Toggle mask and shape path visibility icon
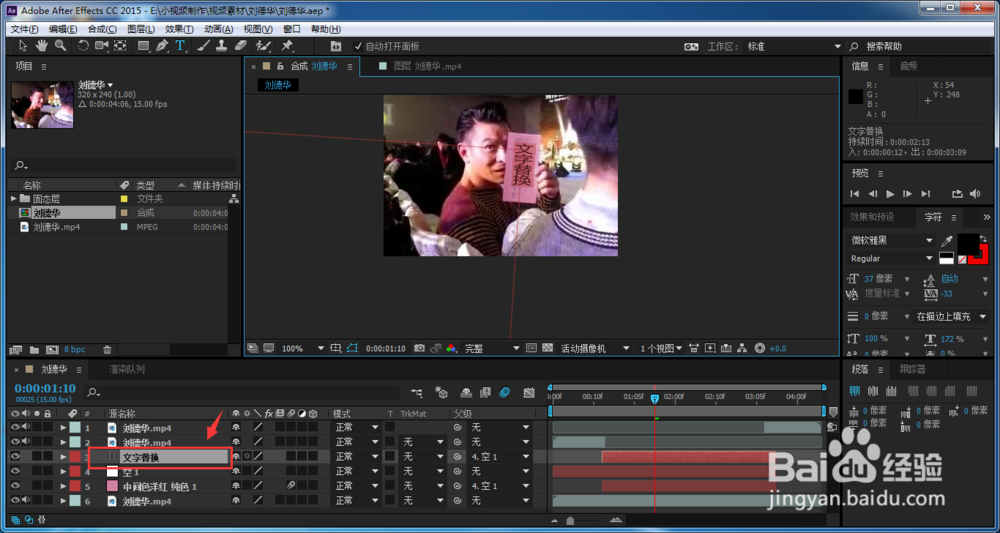Viewport: 1000px width, 533px height. pyautogui.click(x=353, y=348)
